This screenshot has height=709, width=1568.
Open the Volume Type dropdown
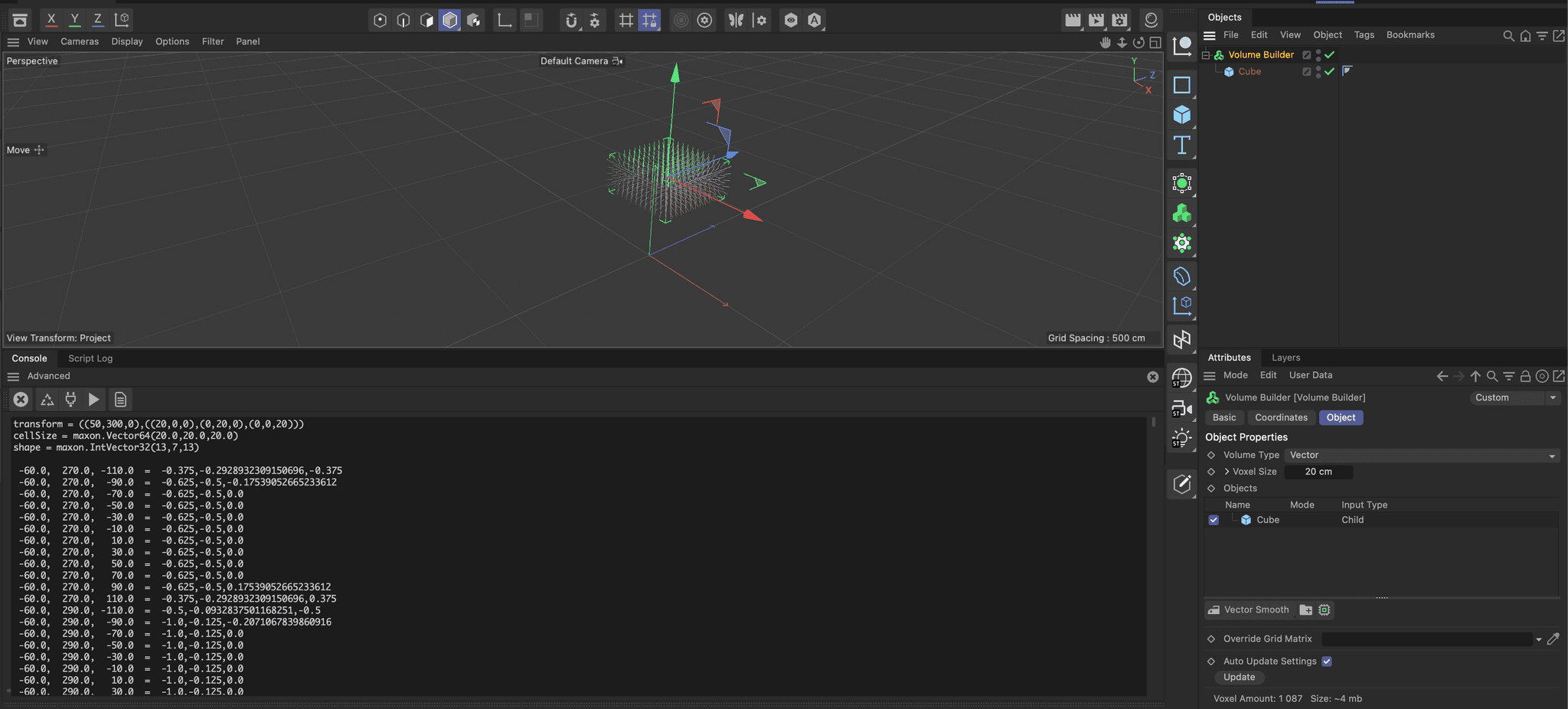1422,455
